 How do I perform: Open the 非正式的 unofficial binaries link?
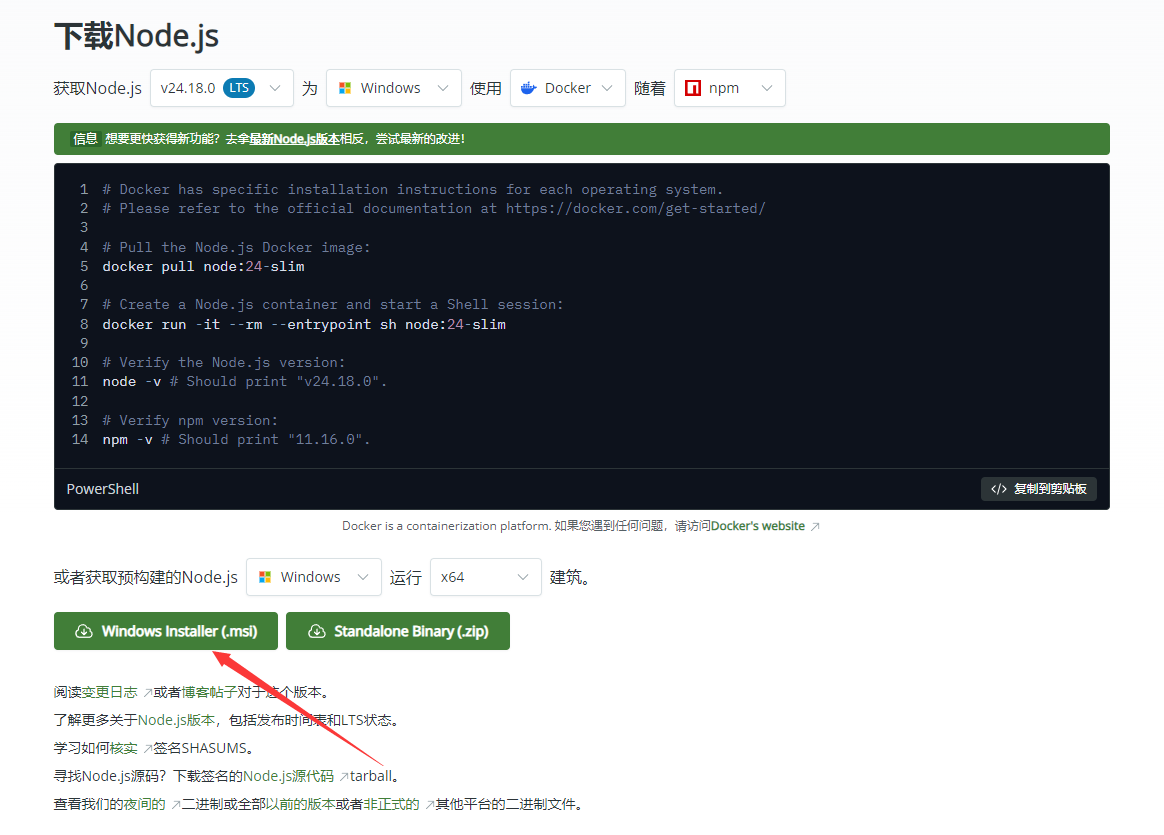[392, 805]
